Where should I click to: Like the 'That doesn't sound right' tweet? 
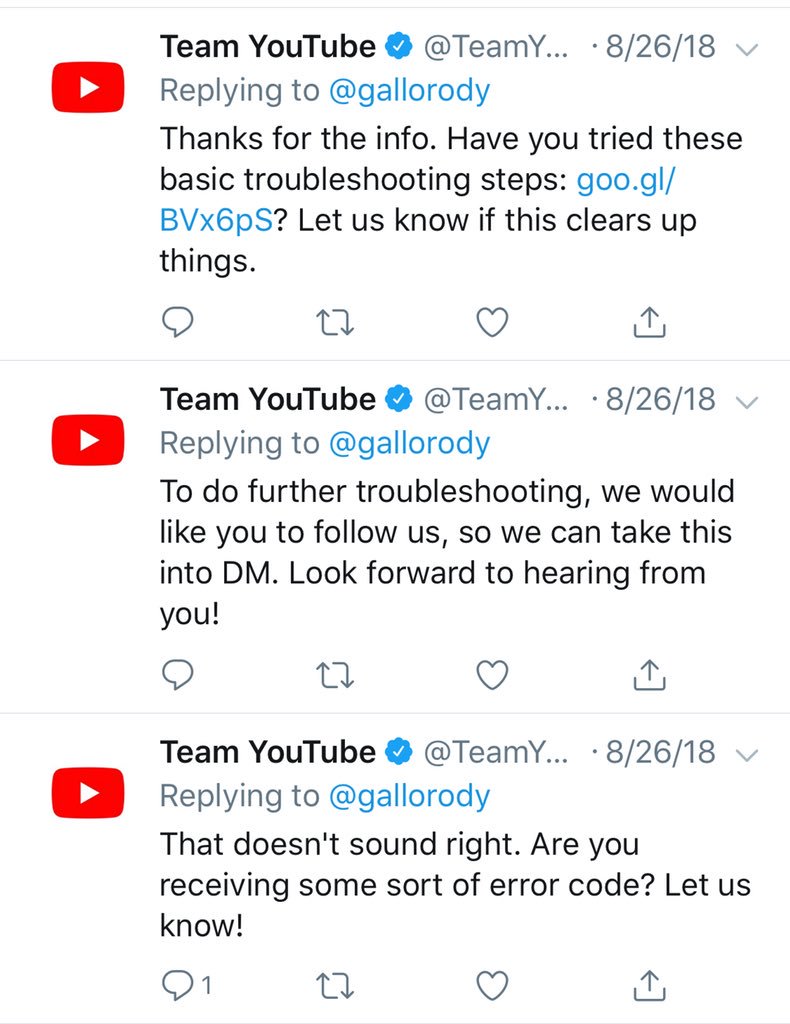(x=492, y=985)
